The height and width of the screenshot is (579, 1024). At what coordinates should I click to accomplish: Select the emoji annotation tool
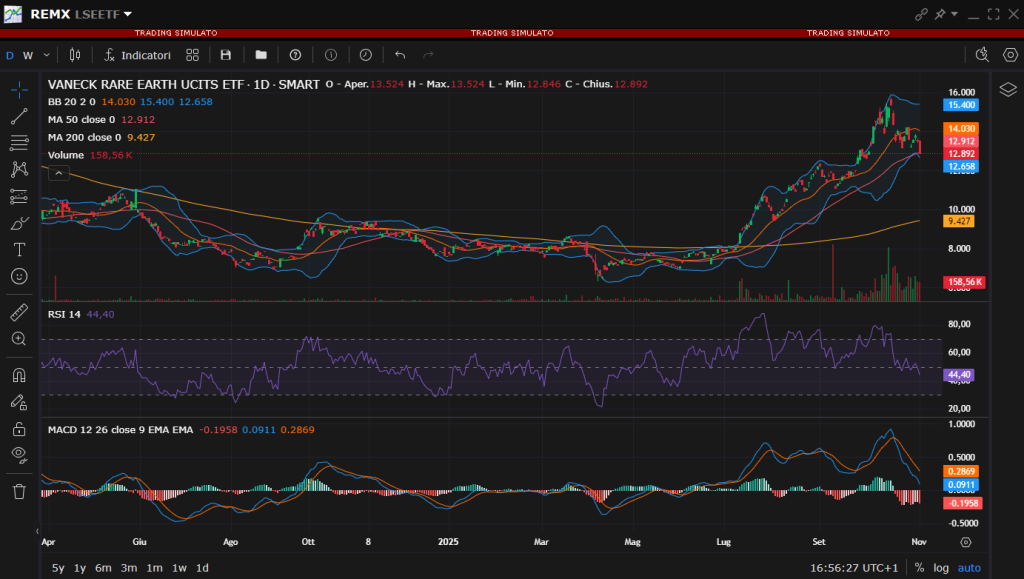(x=18, y=277)
